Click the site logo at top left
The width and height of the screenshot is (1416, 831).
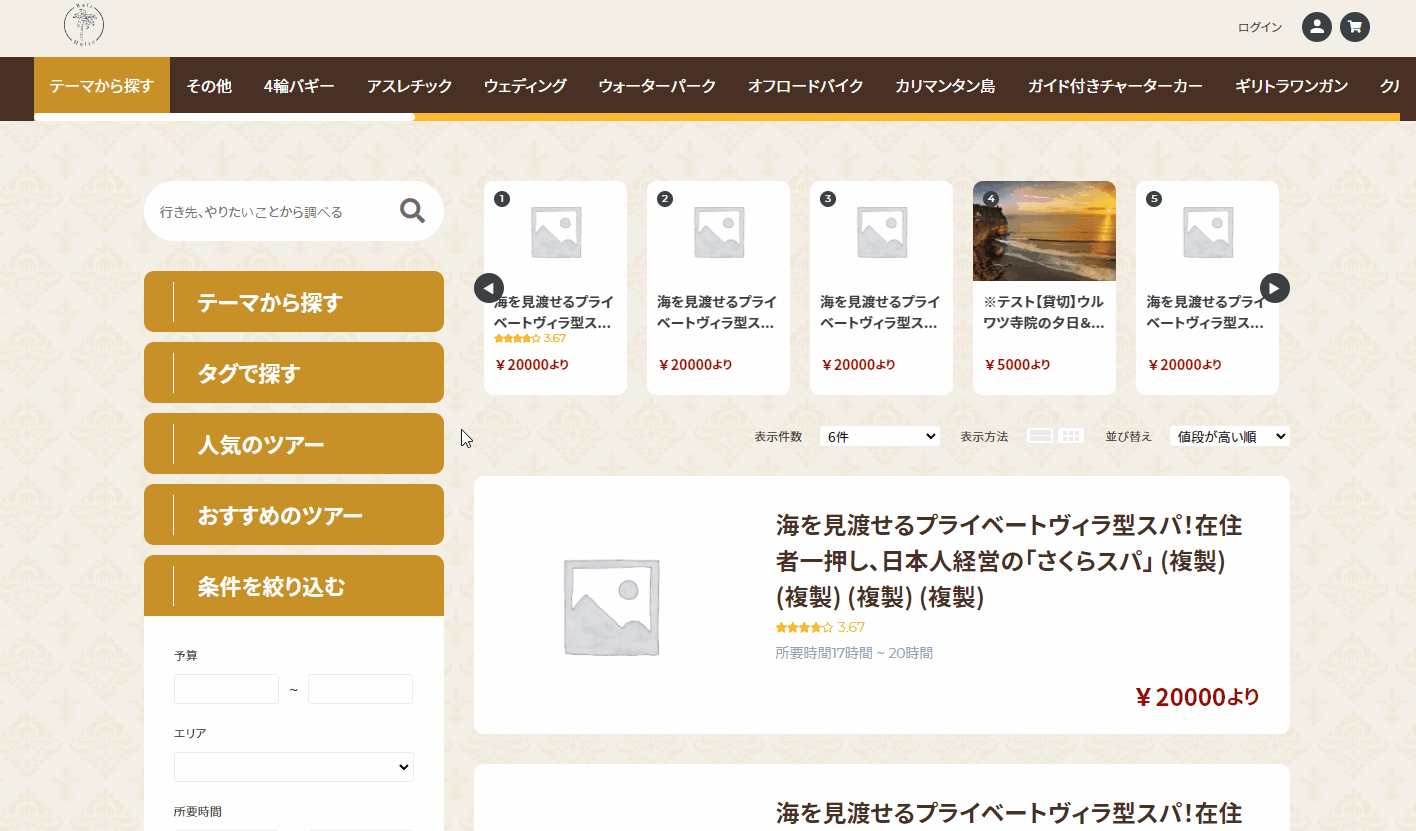(x=84, y=26)
